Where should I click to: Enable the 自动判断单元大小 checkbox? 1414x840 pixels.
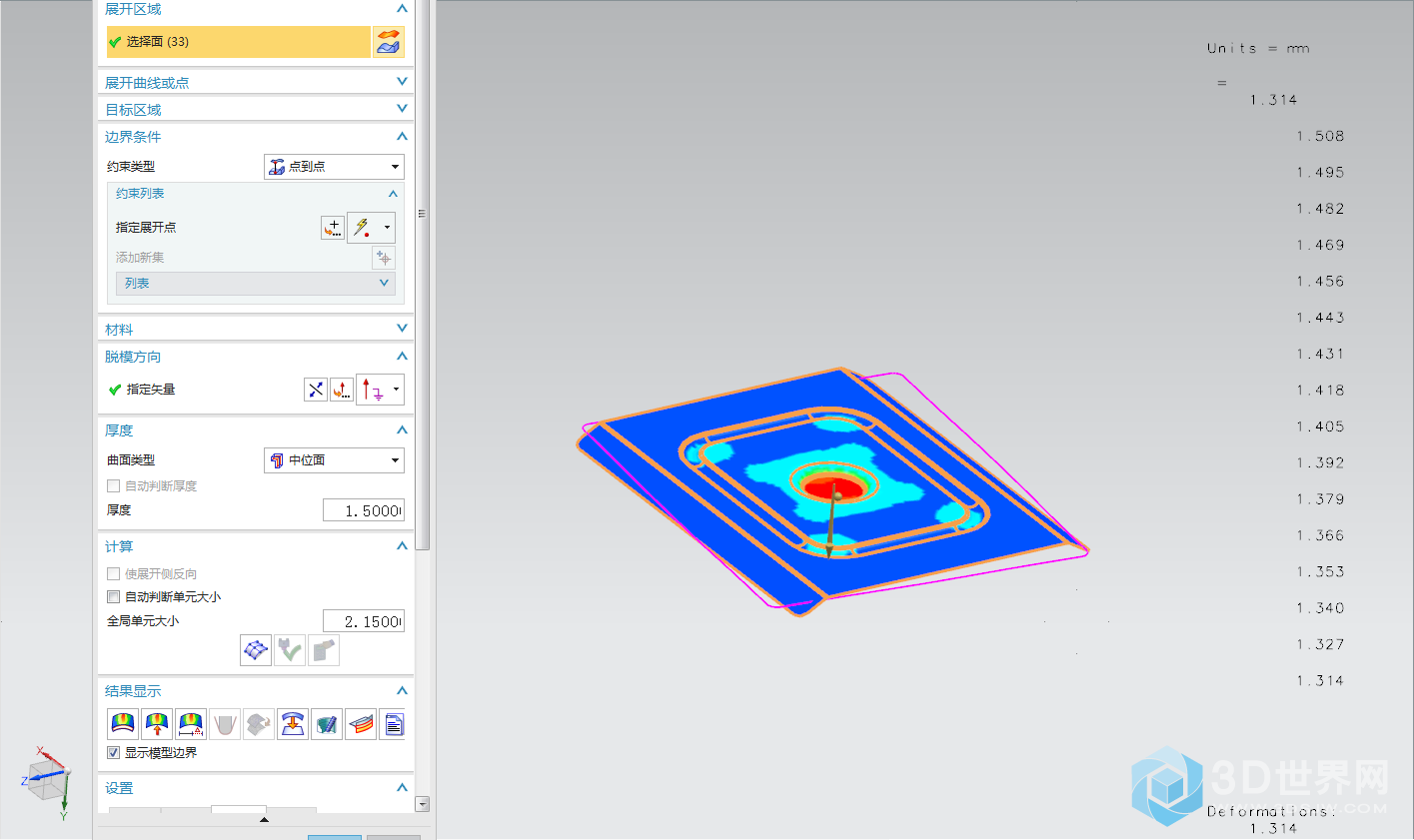click(113, 597)
